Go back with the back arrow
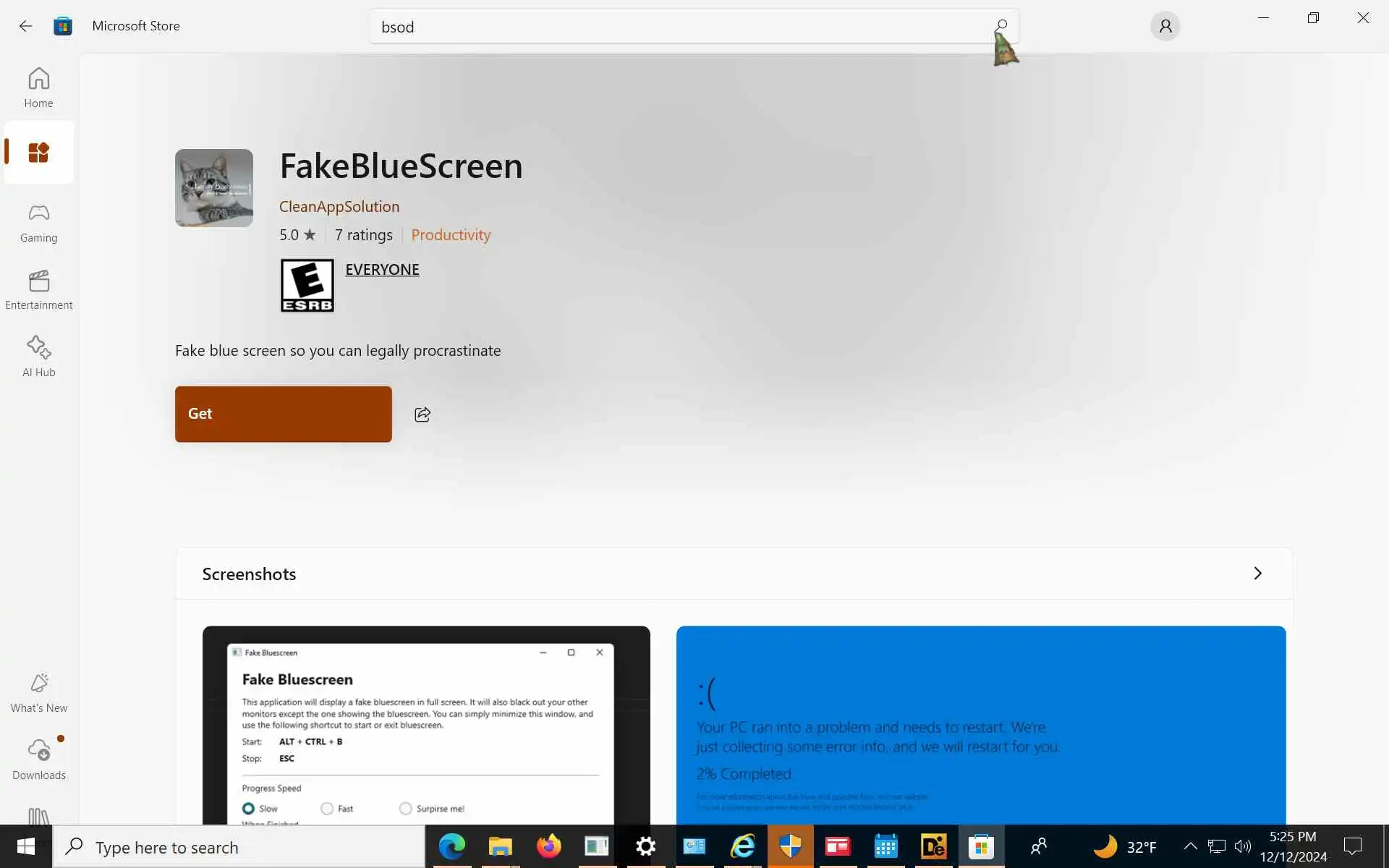This screenshot has height=868, width=1389. 25,26
